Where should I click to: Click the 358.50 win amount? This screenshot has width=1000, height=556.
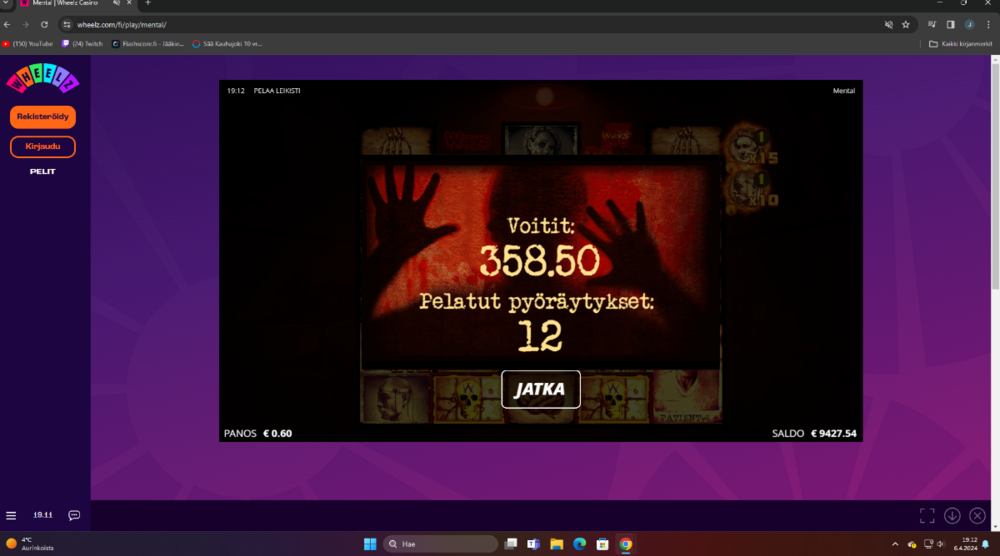click(540, 261)
